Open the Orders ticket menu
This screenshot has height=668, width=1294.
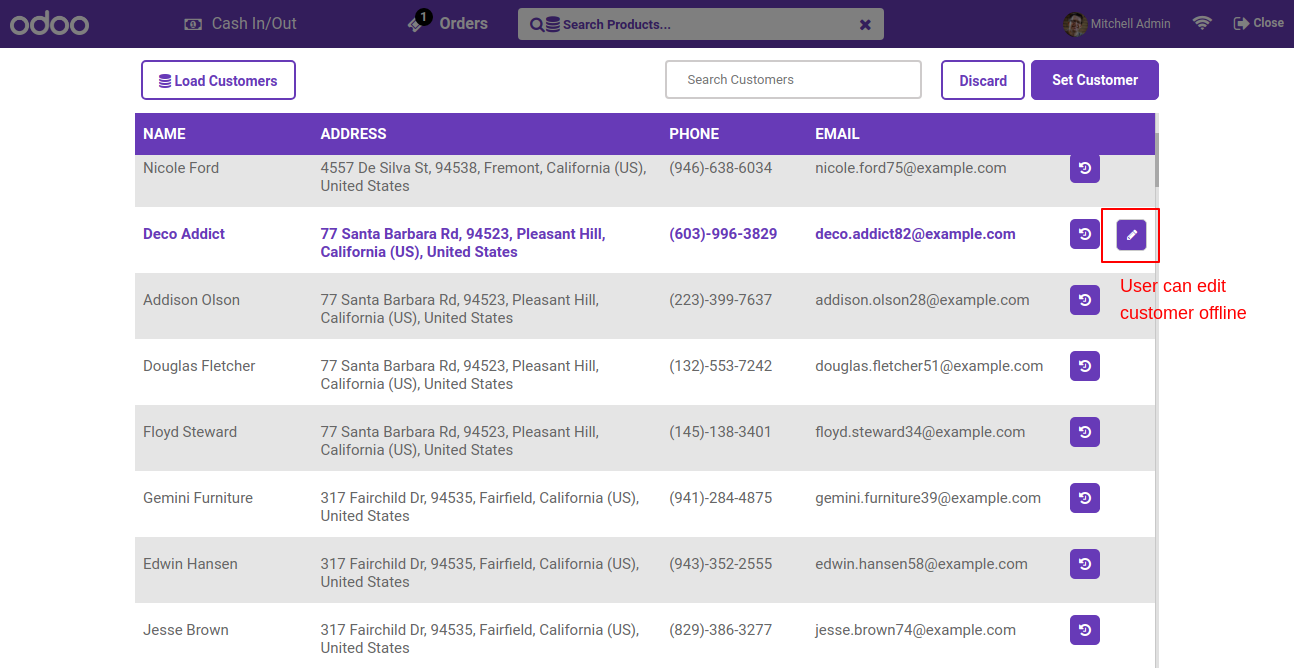click(447, 22)
